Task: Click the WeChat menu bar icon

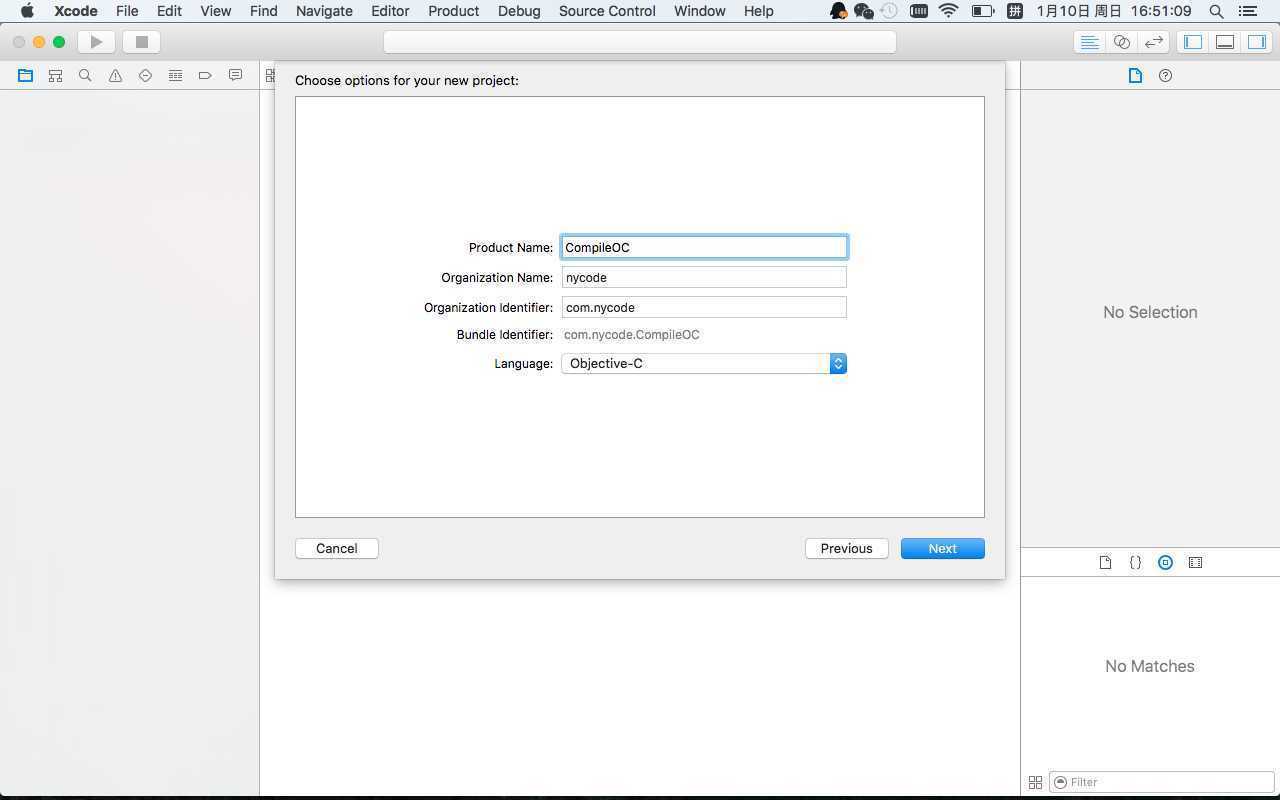Action: pos(864,11)
